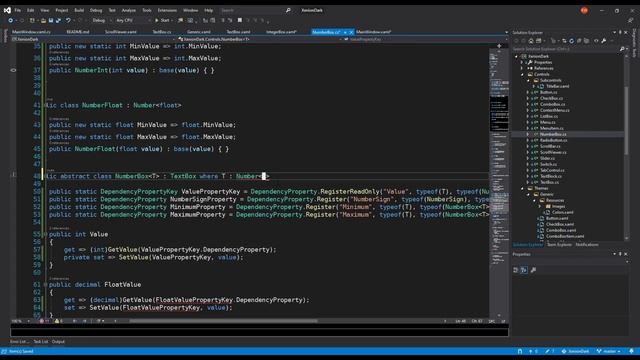The image size is (640, 360).
Task: Click the Save file toolbar icon
Action: pyautogui.click(x=51, y=20)
